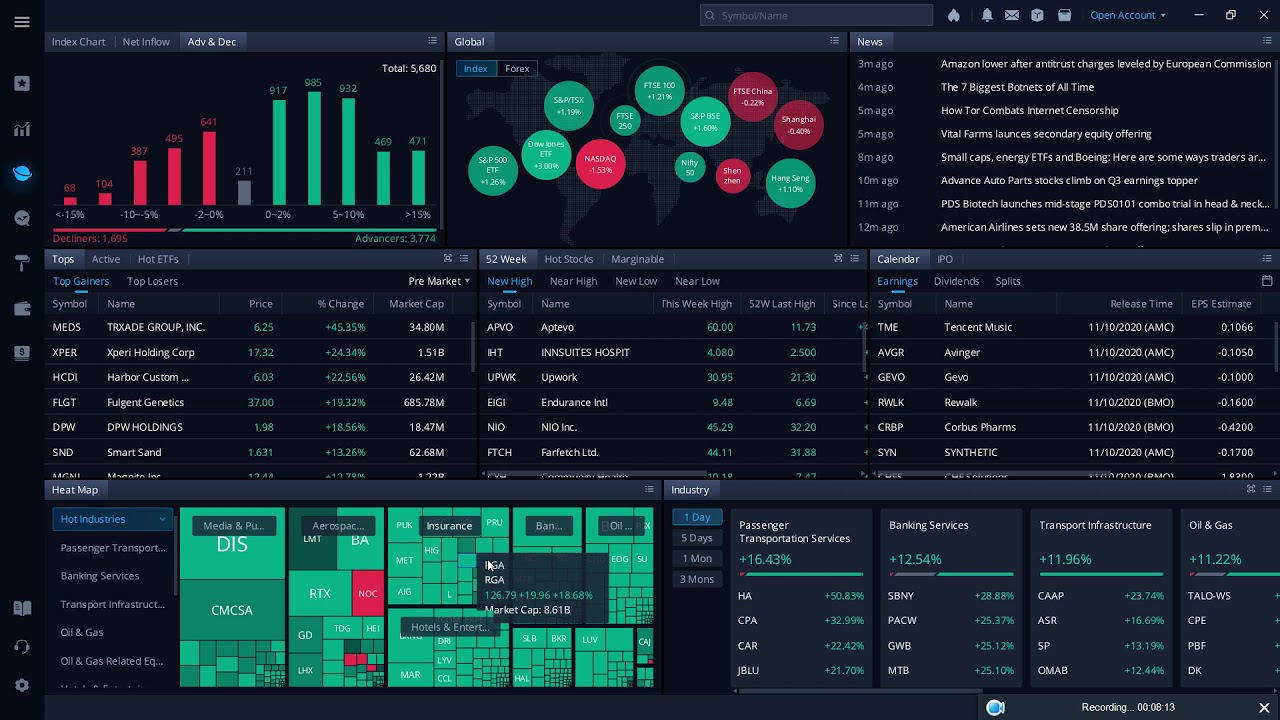Select the Markets planet icon in sidebar
The width and height of the screenshot is (1280, 720).
click(x=22, y=173)
